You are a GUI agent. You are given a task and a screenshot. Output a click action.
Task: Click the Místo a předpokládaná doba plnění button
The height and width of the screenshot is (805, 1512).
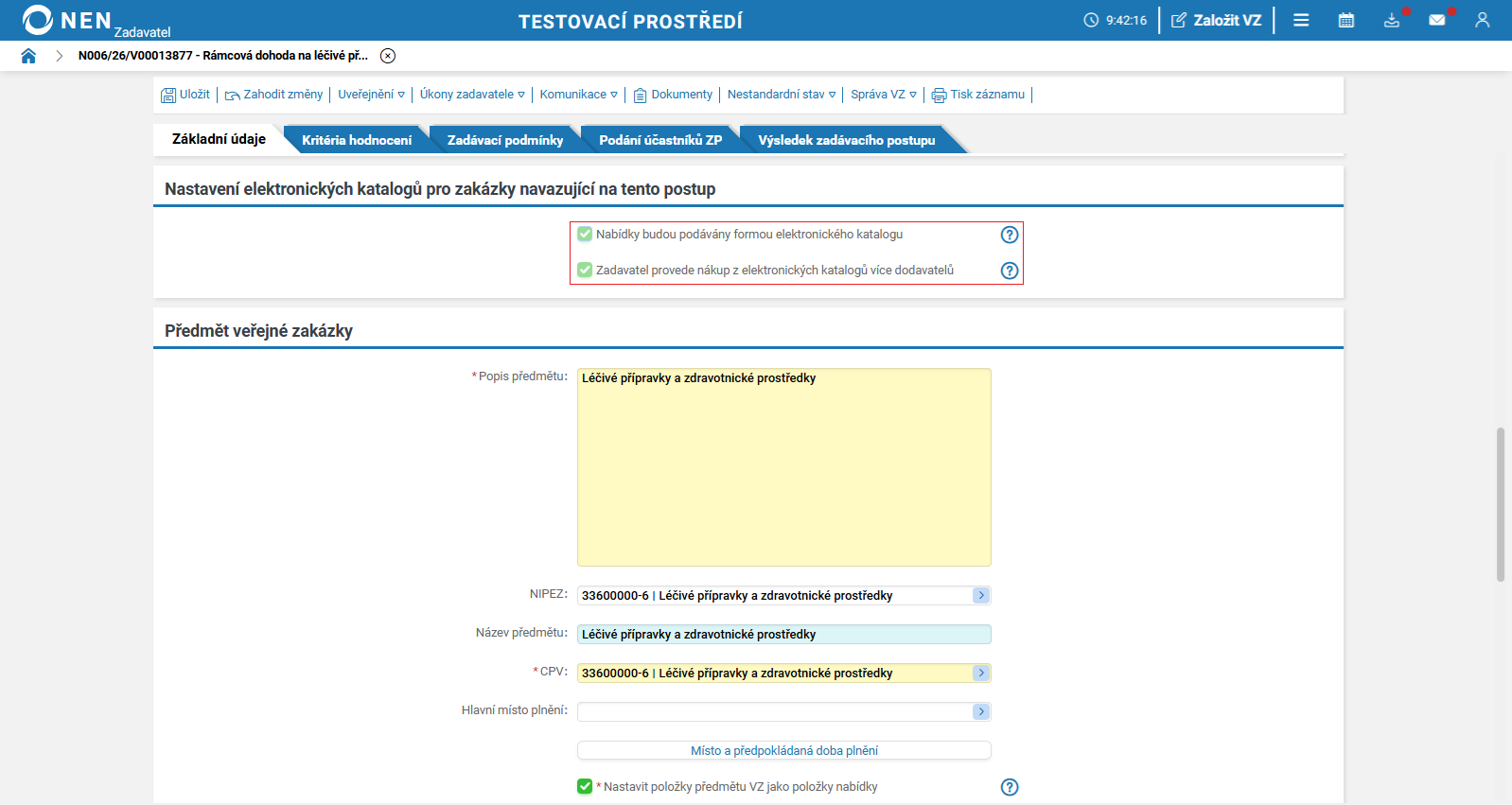coord(784,751)
